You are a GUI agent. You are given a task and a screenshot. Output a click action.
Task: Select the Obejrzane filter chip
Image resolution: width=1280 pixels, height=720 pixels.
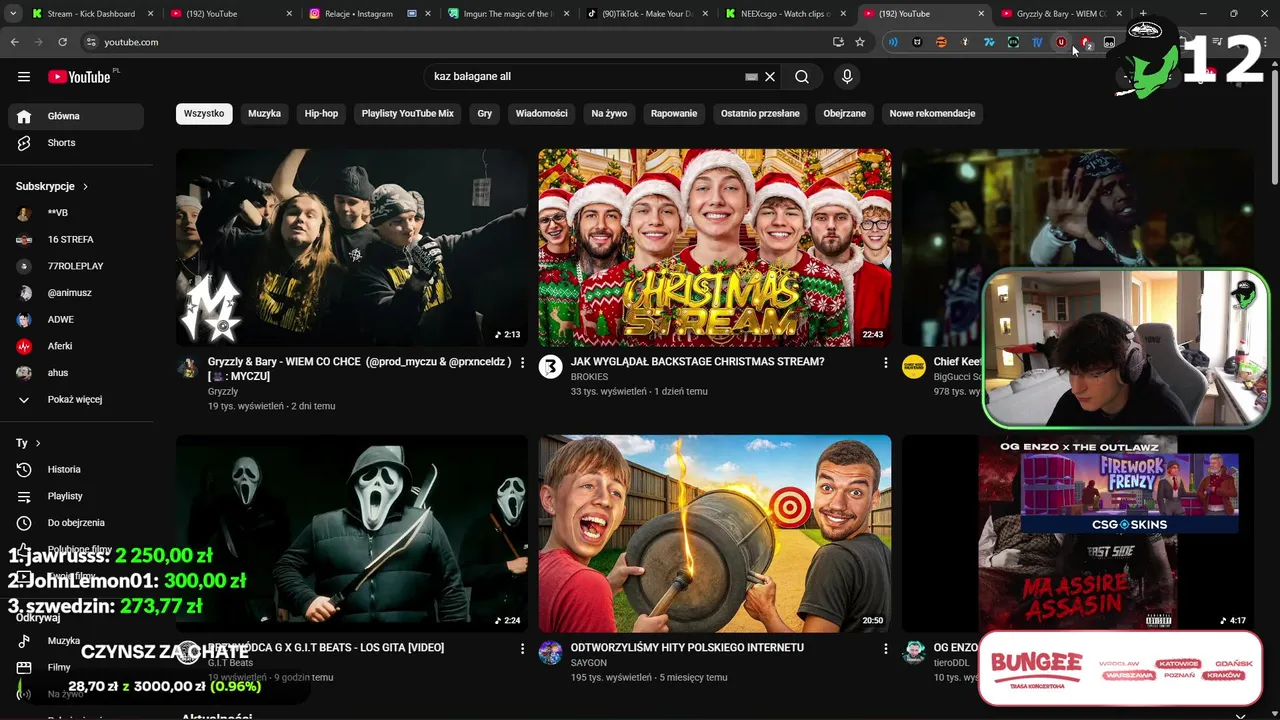[x=845, y=114]
